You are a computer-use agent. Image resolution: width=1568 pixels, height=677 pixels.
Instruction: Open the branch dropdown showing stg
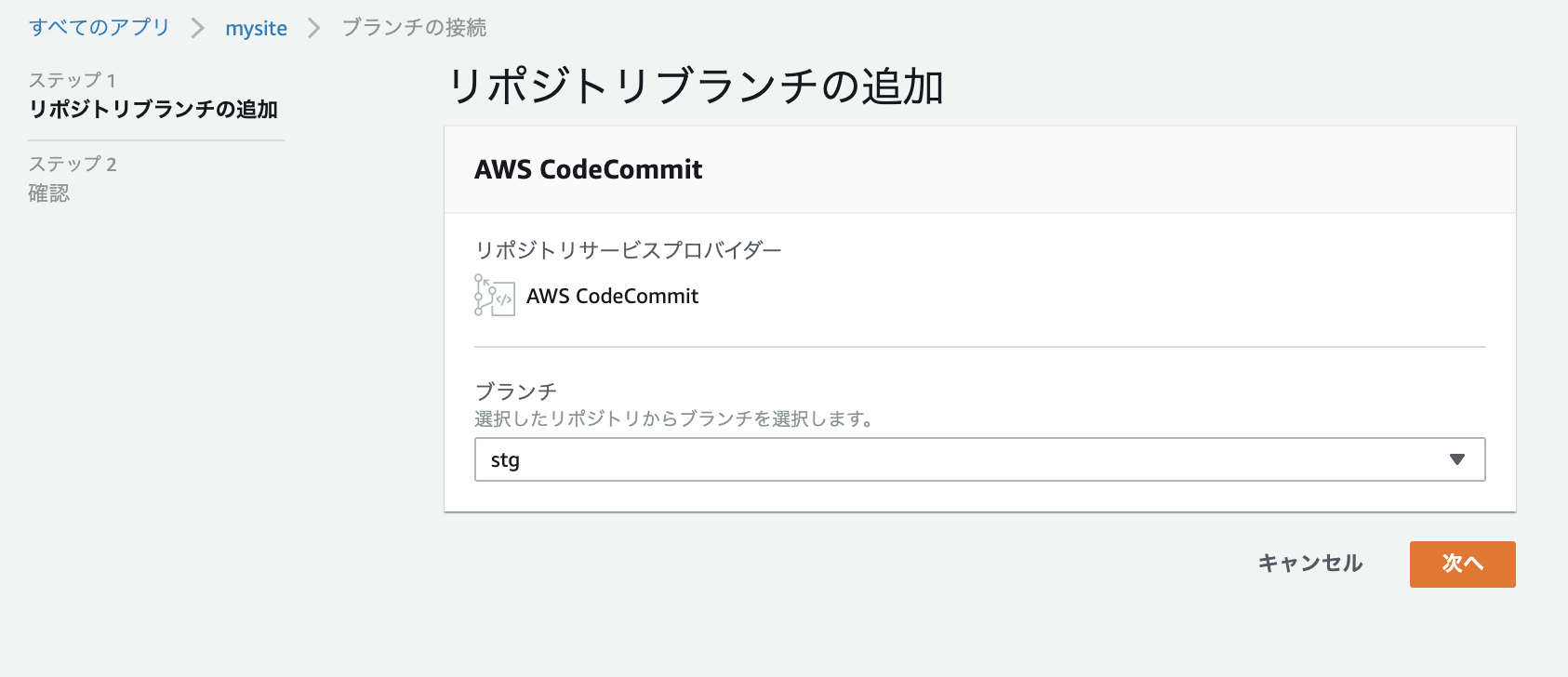(979, 459)
